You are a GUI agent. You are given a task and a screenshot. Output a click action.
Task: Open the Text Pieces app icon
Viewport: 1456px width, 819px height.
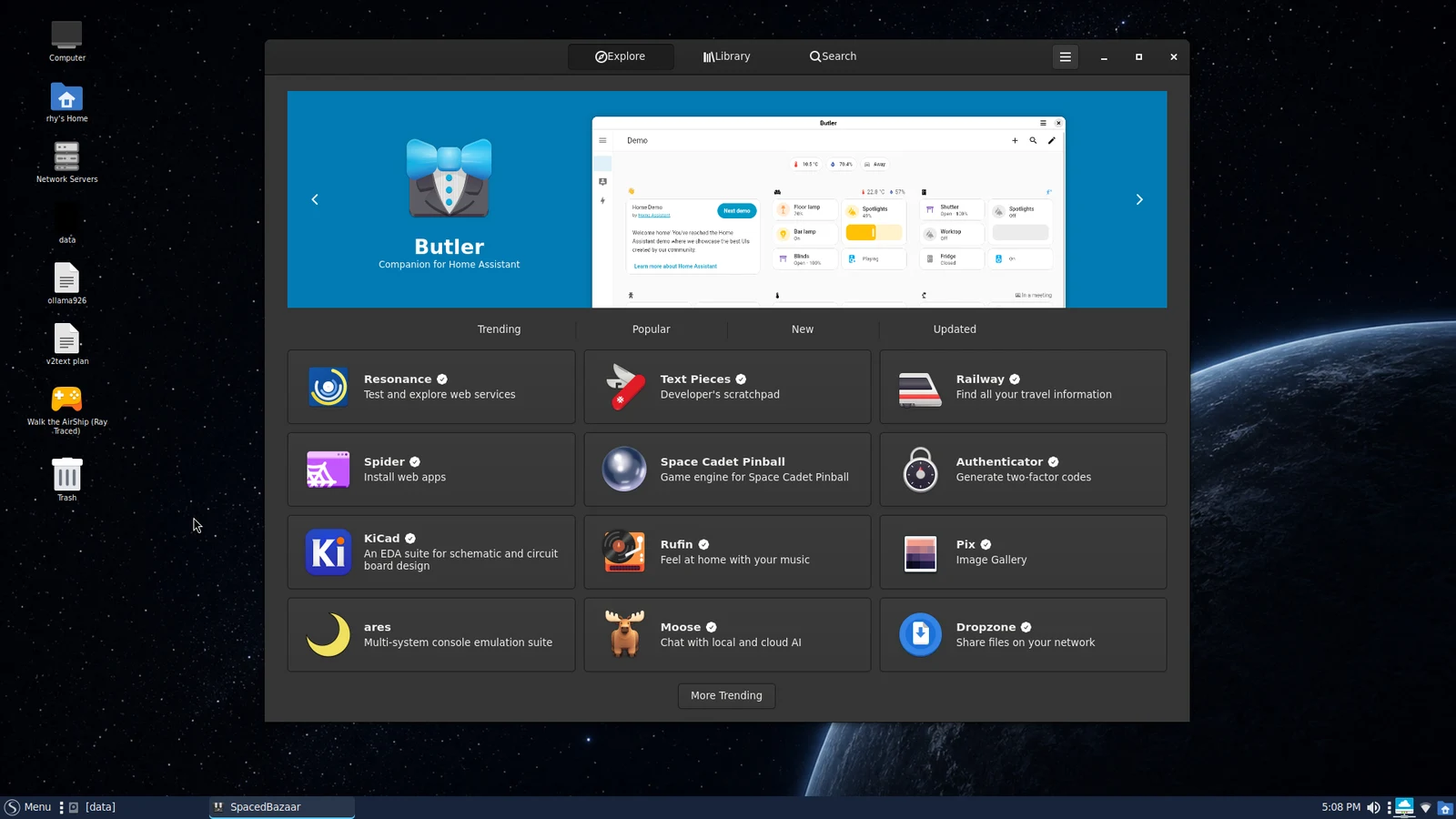624,387
